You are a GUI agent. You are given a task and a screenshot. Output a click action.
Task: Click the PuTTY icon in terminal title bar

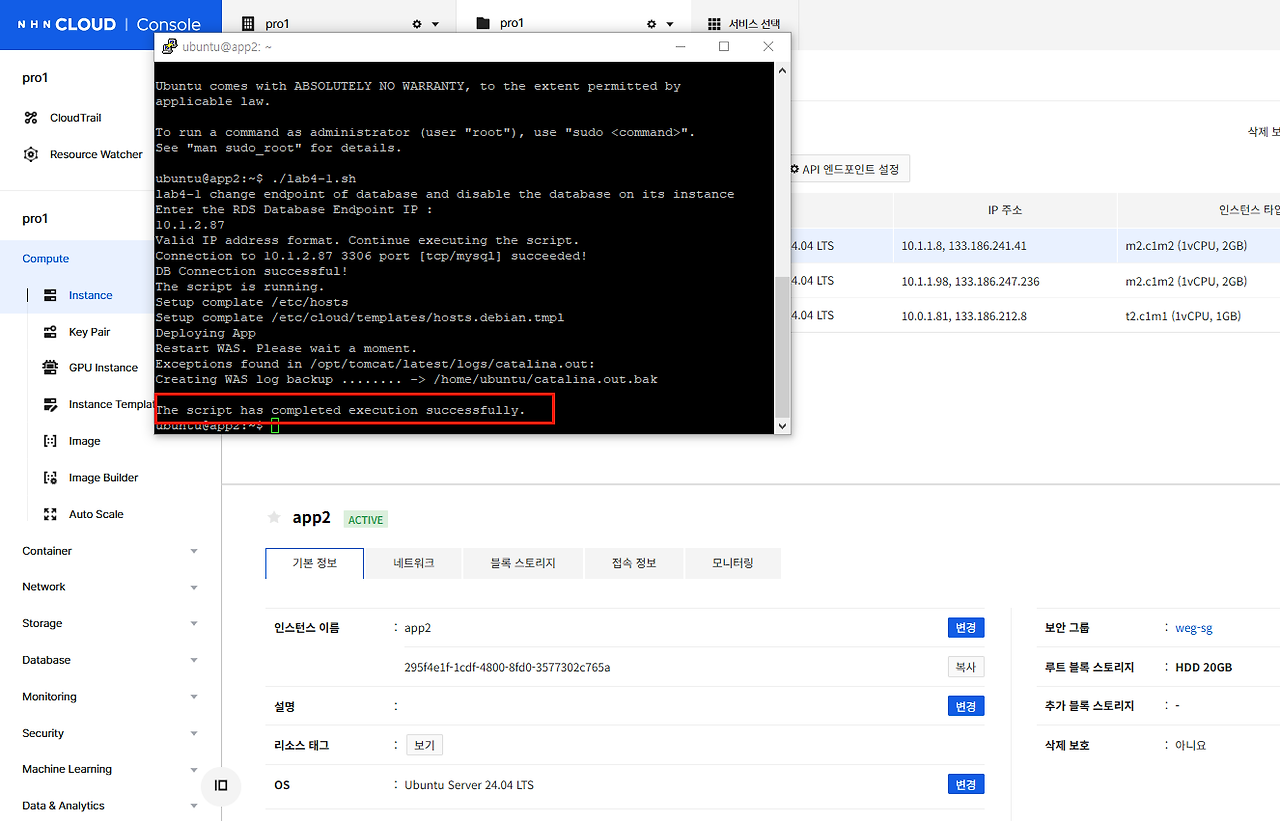click(x=169, y=46)
